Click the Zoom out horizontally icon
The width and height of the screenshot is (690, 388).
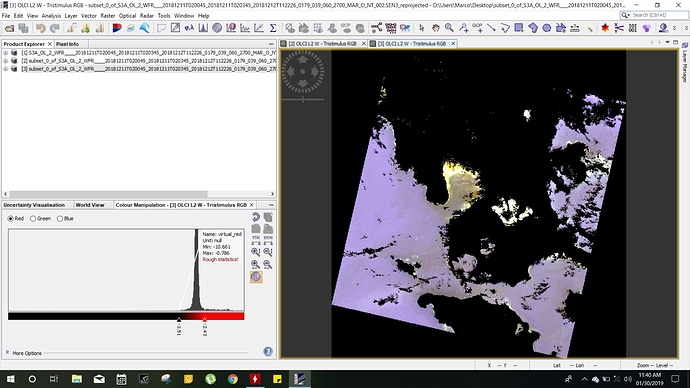(268, 264)
